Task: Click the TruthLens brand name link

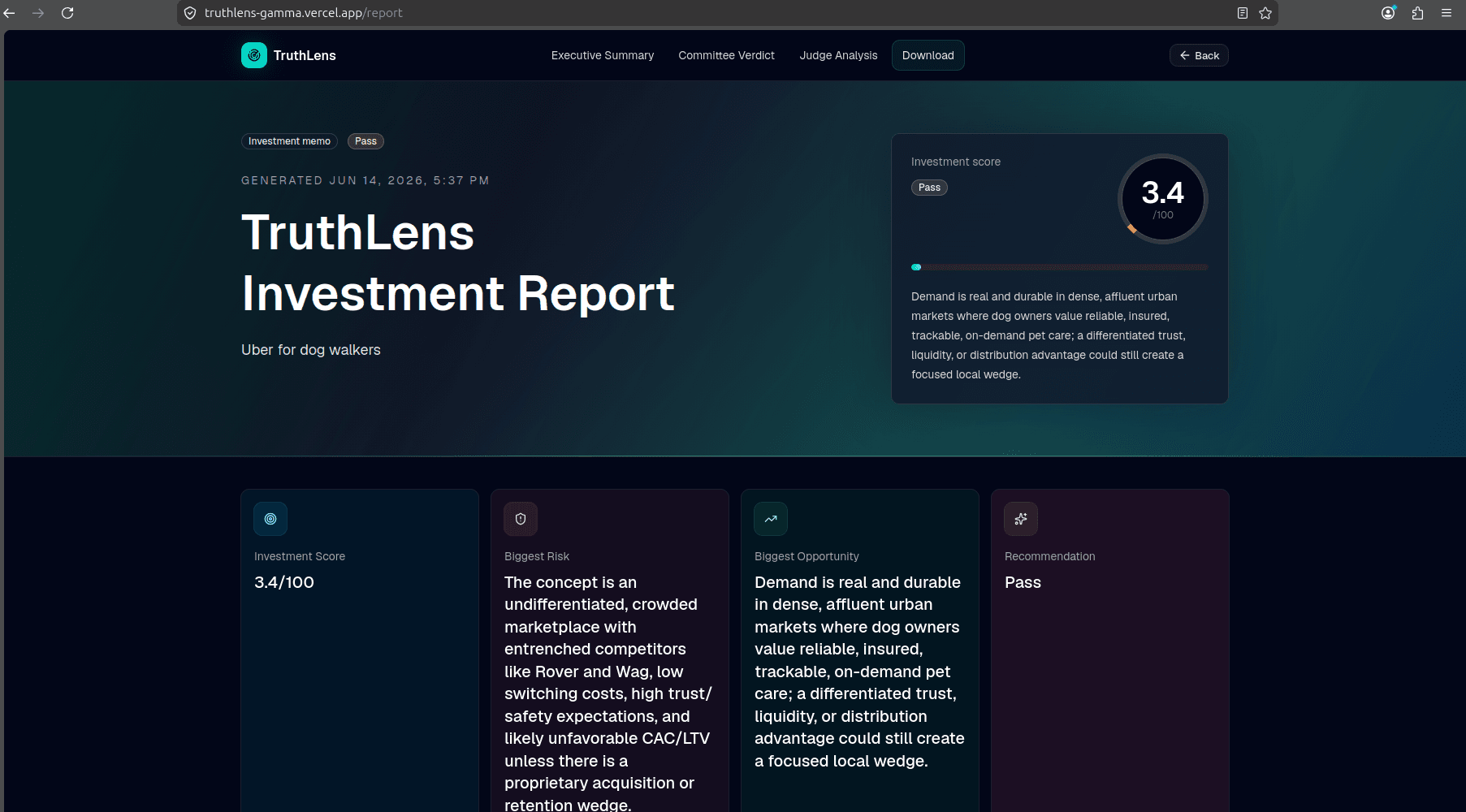Action: point(305,55)
